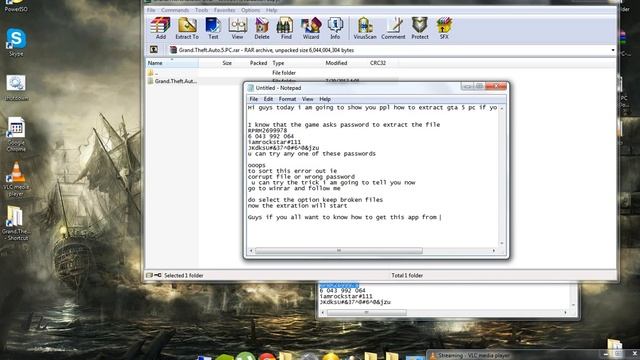Open the Find tool in WinRAR
The width and height of the screenshot is (640, 360).
click(286, 28)
